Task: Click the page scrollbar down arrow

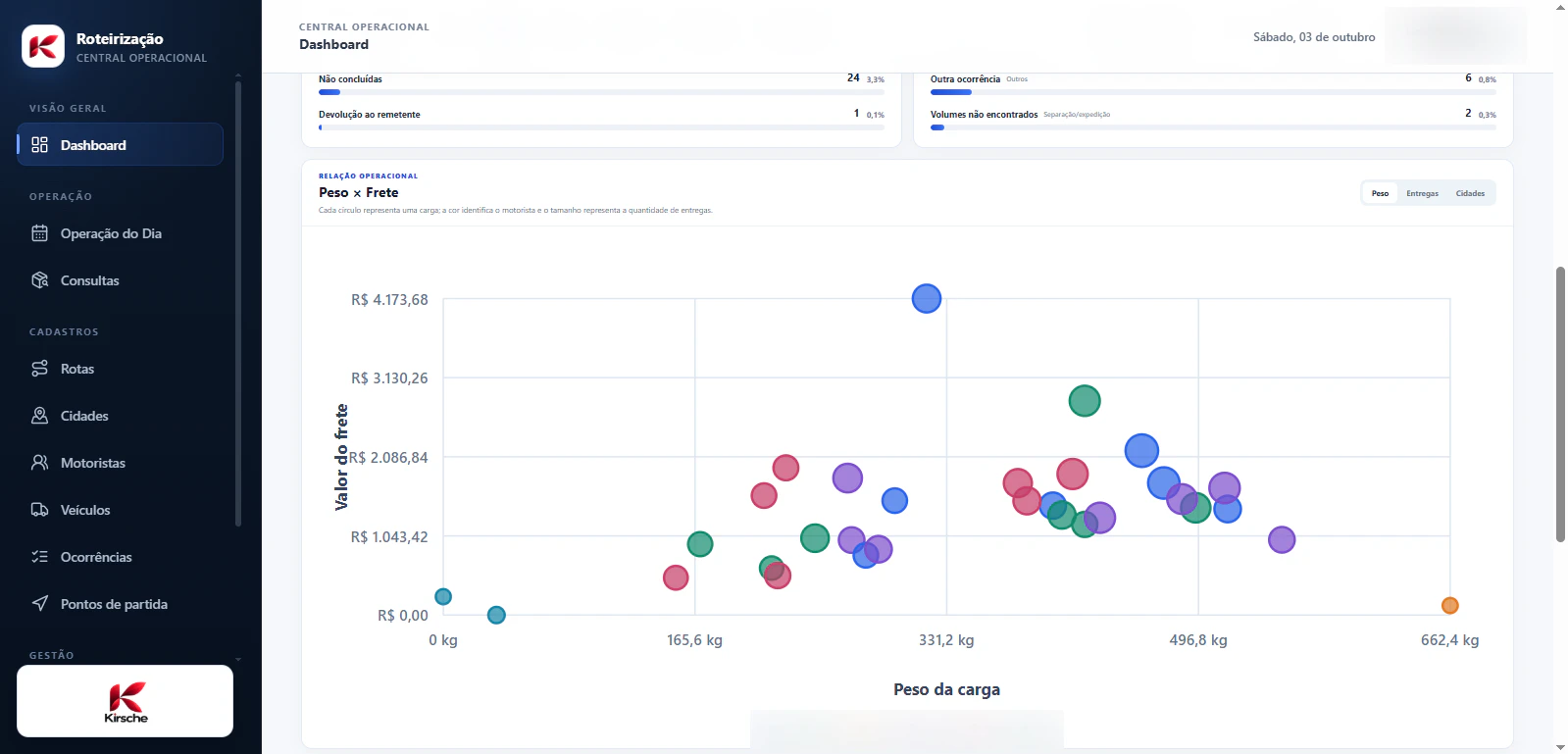Action: (1560, 747)
